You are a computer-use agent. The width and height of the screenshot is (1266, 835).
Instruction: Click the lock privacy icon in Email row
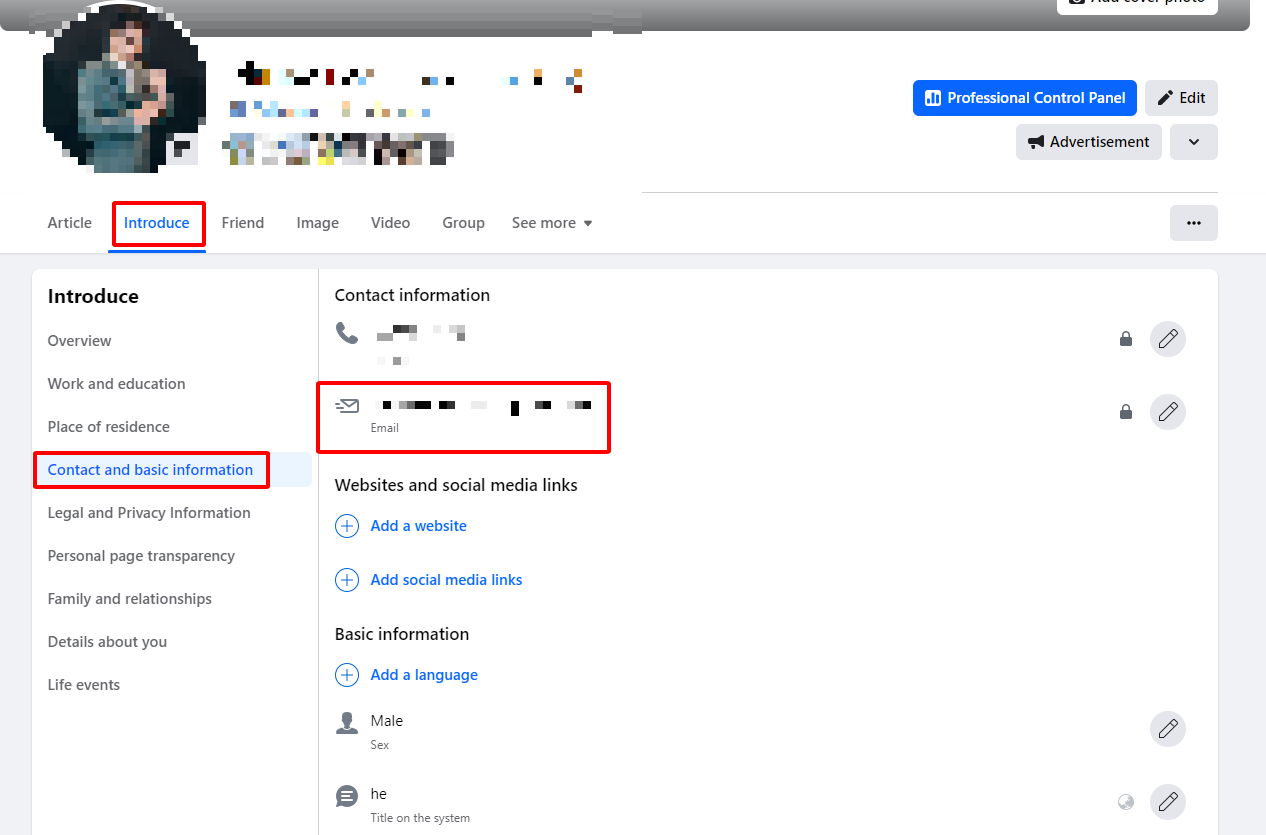(x=1126, y=411)
